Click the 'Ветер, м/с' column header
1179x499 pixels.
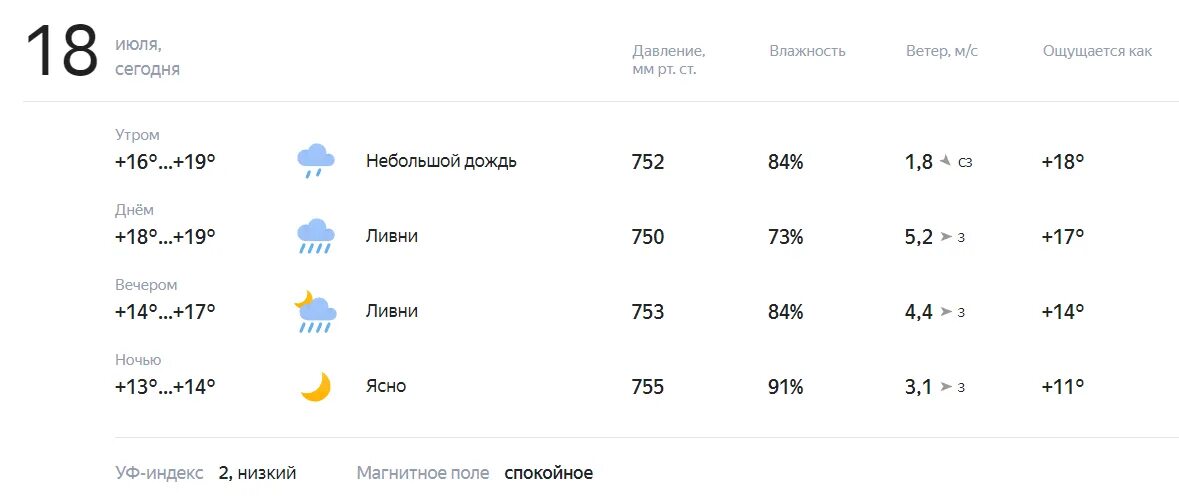[x=942, y=51]
